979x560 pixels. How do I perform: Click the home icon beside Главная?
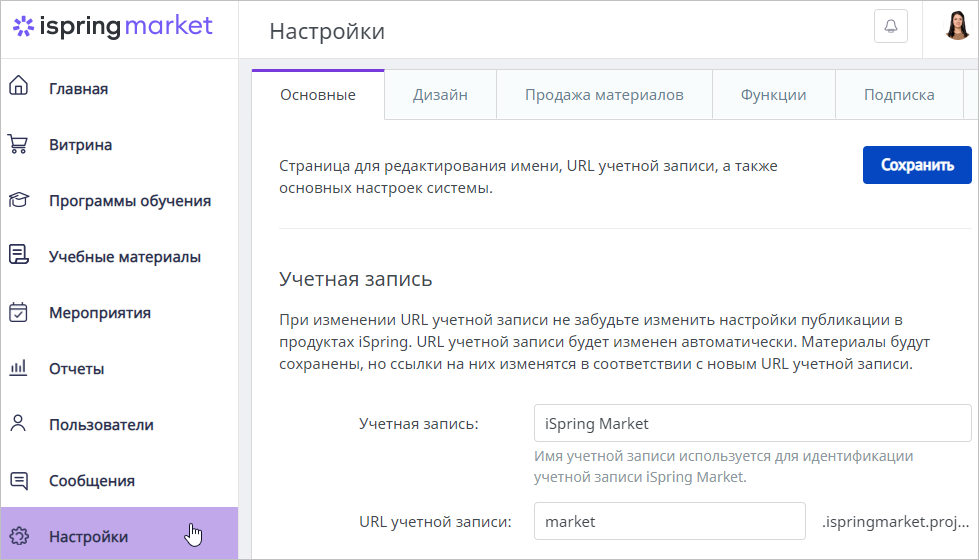pyautogui.click(x=19, y=86)
